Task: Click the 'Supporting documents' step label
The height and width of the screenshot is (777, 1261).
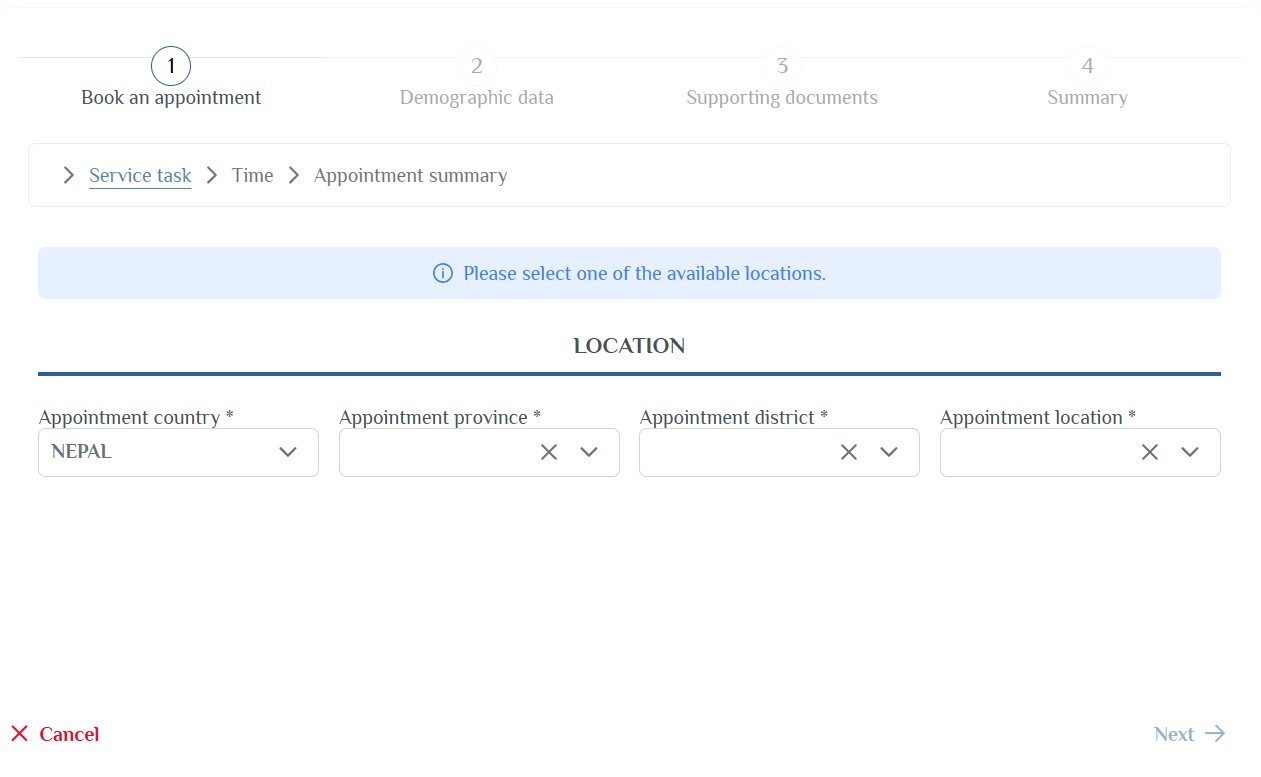Action: [x=782, y=98]
